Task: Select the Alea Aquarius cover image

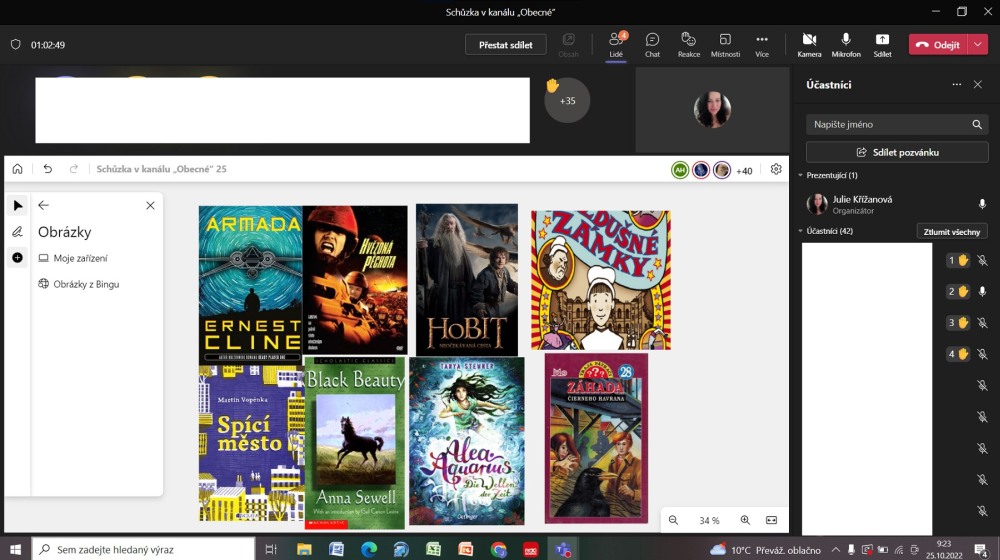Action: (x=467, y=441)
